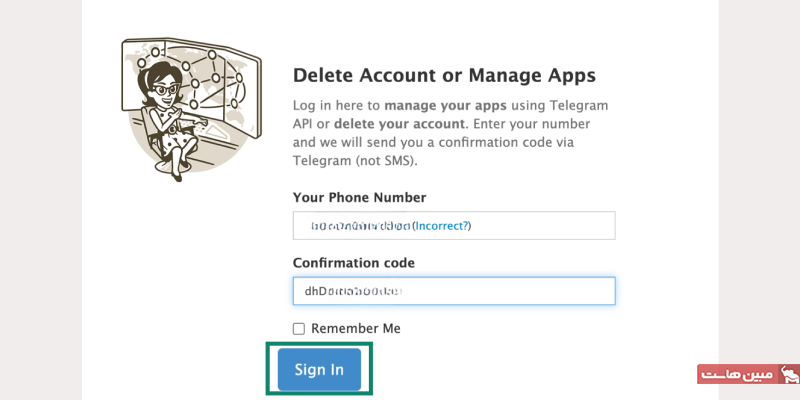Viewport: 800px width, 400px height.
Task: Click the woman's face with glasses
Action: point(163,90)
